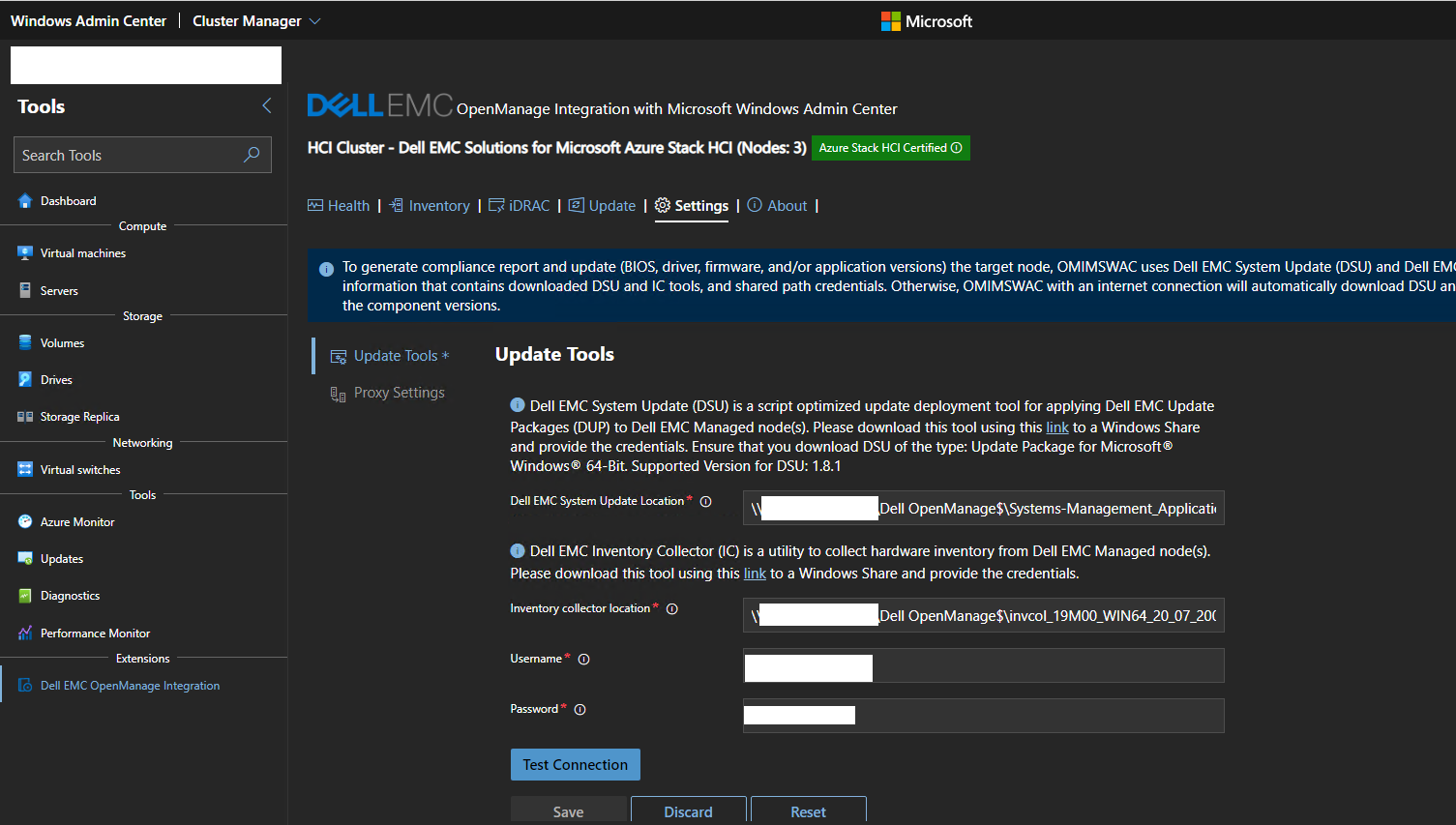Click the Password input field
This screenshot has width=1456, height=825.
click(x=983, y=716)
